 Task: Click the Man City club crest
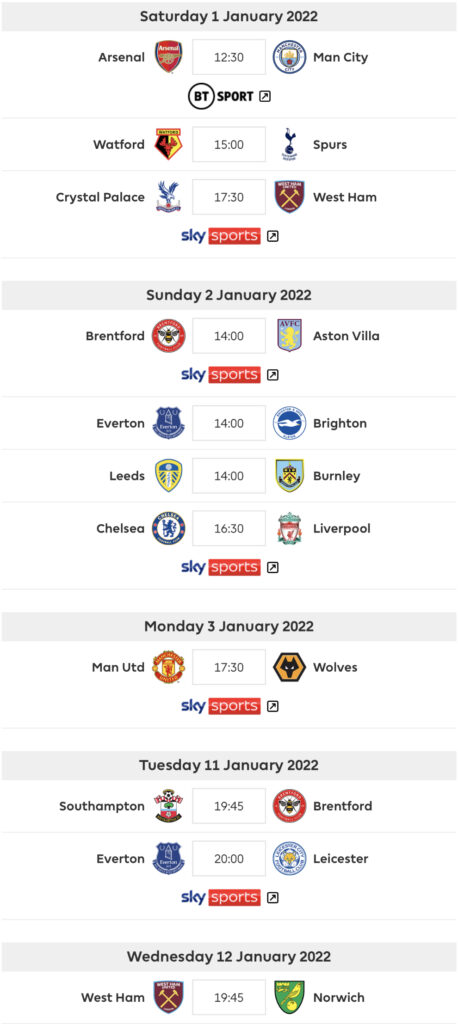[x=289, y=57]
